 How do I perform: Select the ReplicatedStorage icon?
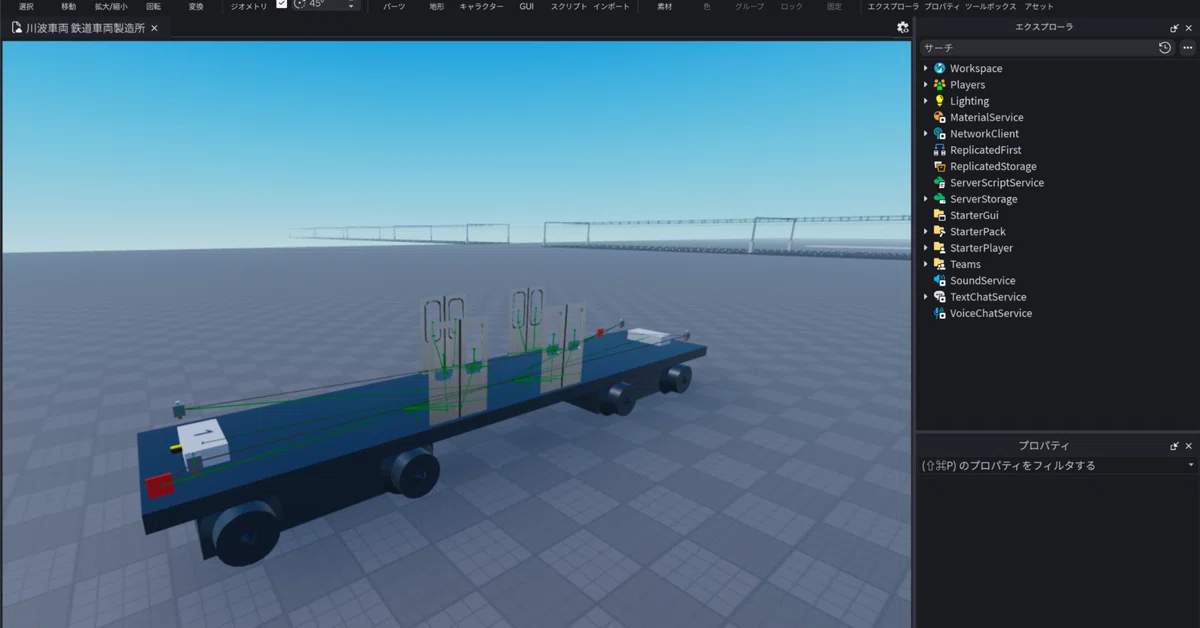(939, 166)
